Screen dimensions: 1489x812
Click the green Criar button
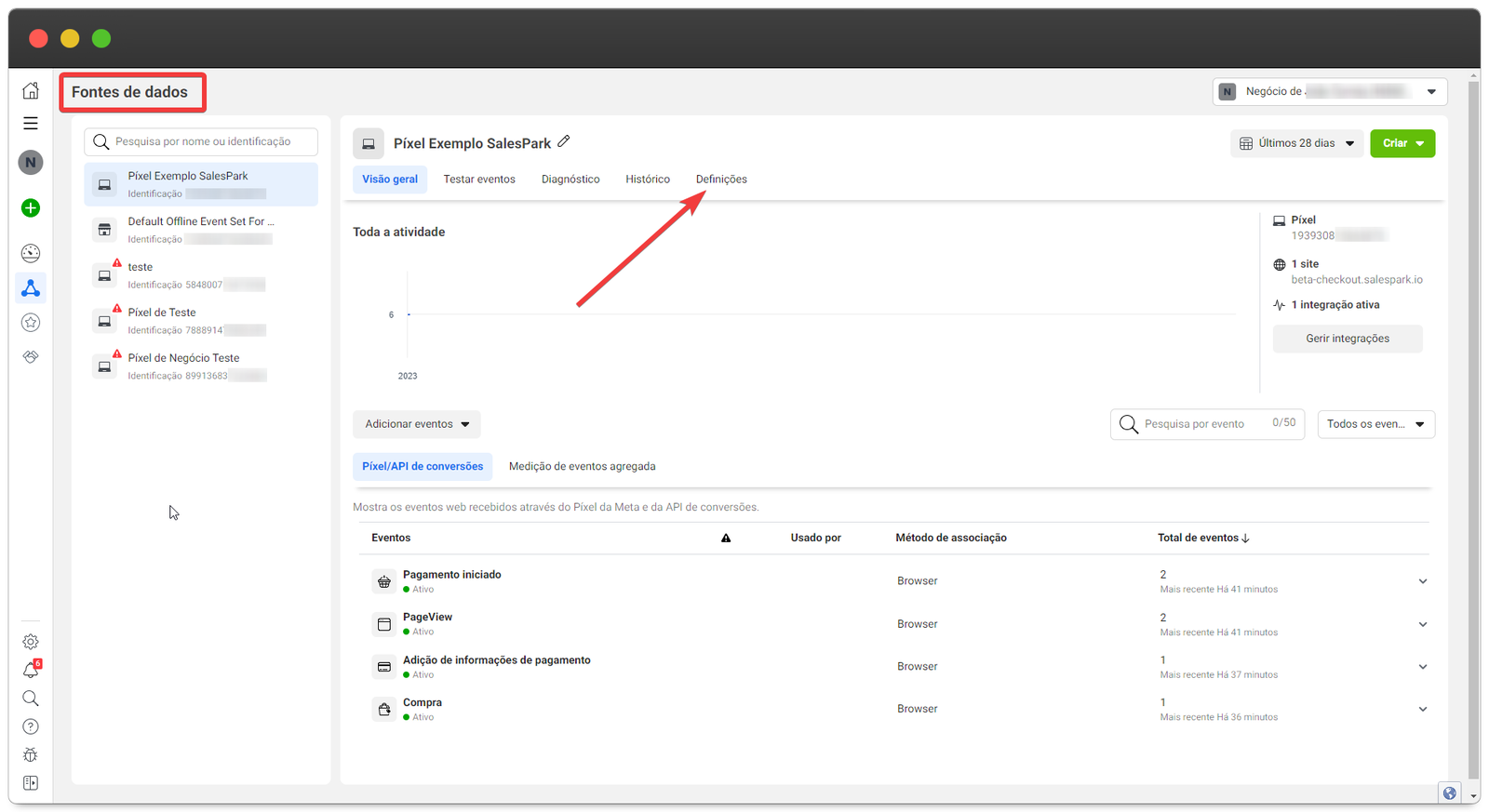[1402, 143]
